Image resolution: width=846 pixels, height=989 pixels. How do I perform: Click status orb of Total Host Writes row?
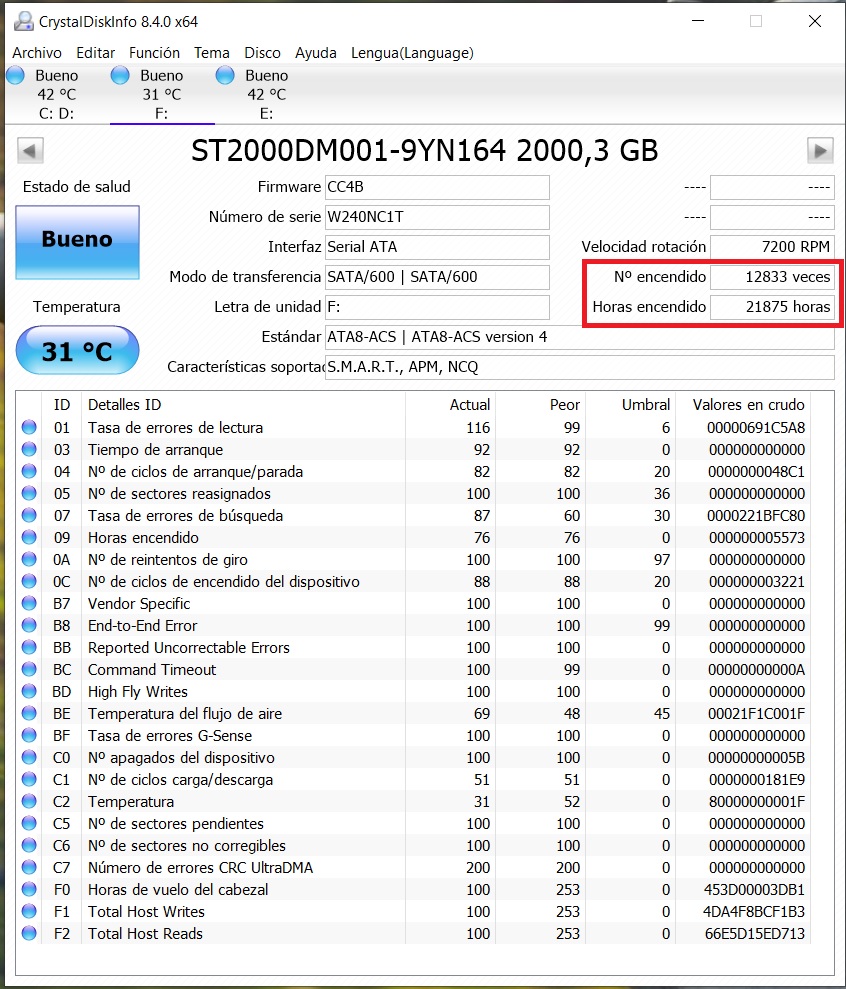coord(29,911)
